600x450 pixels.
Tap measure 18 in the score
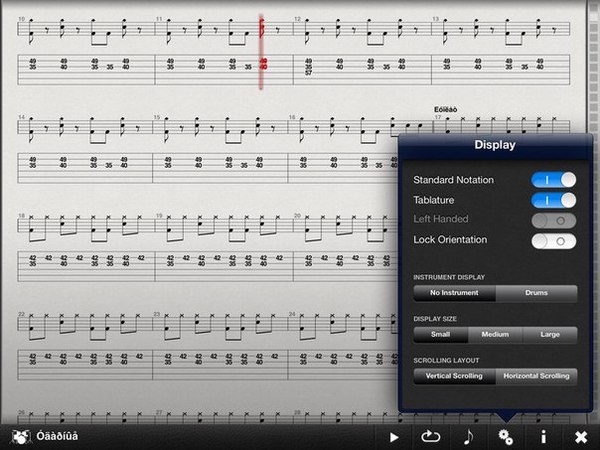pos(86,248)
